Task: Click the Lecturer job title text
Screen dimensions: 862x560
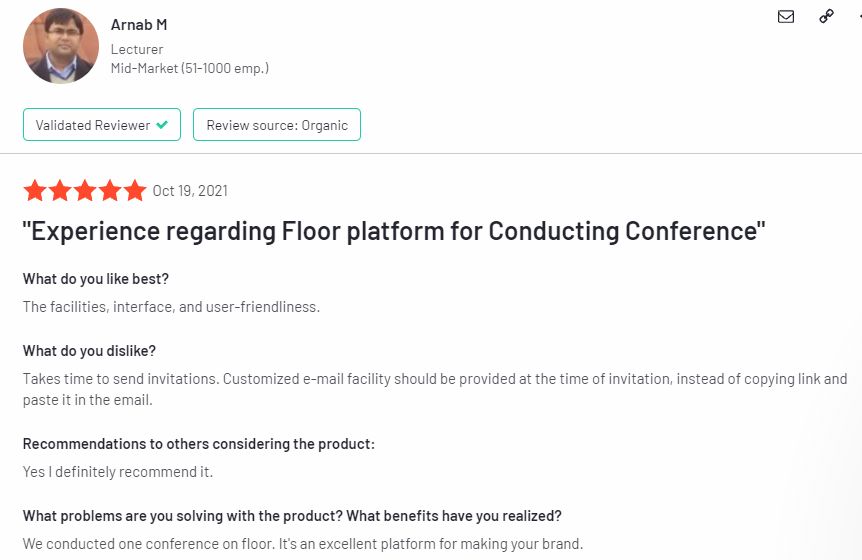Action: [137, 49]
